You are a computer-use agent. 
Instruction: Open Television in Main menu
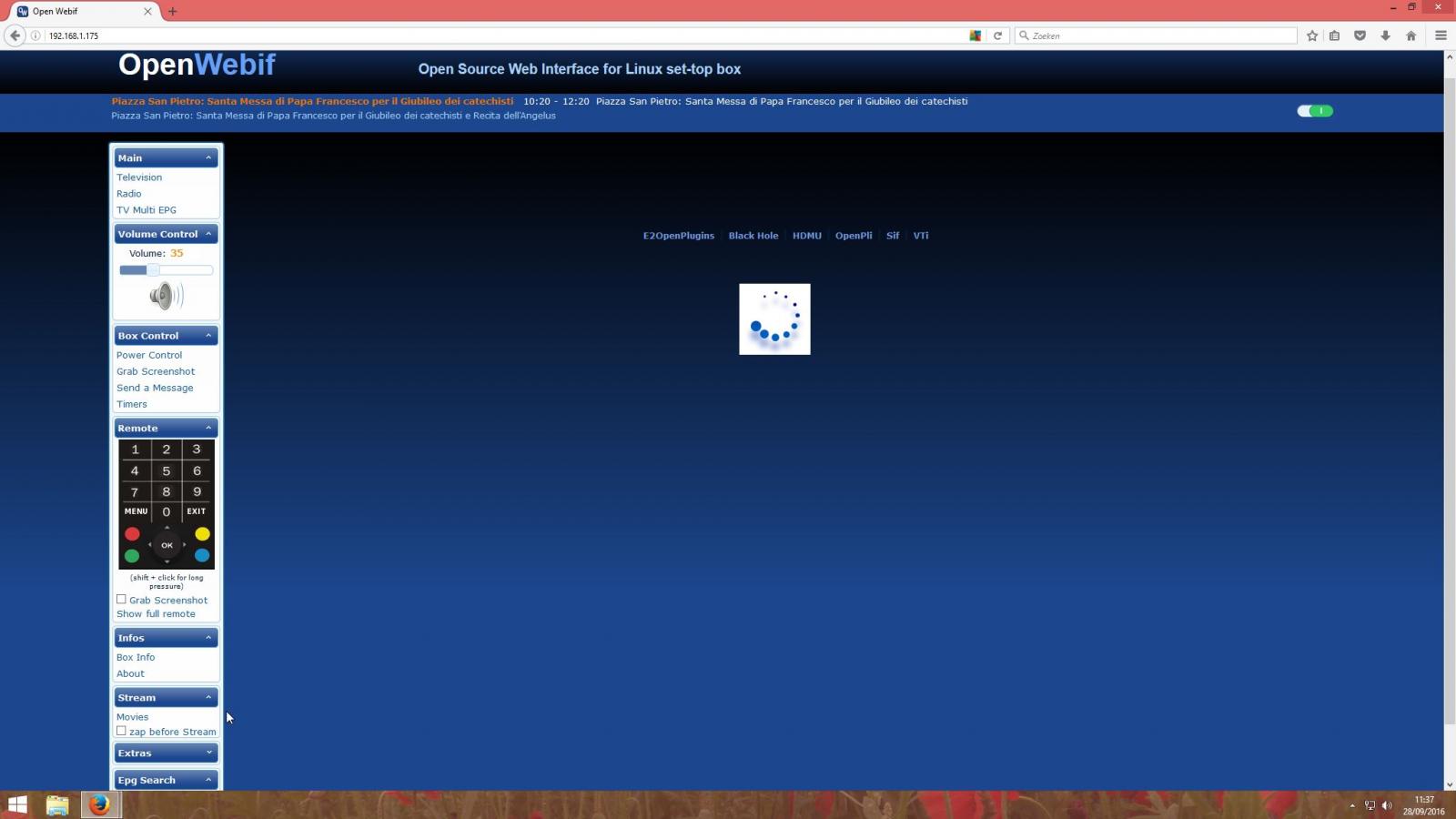coord(139,177)
